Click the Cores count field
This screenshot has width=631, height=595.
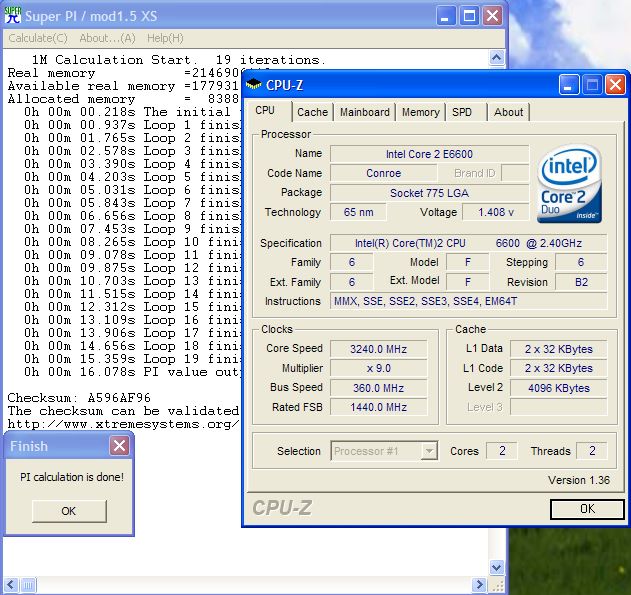coord(501,451)
